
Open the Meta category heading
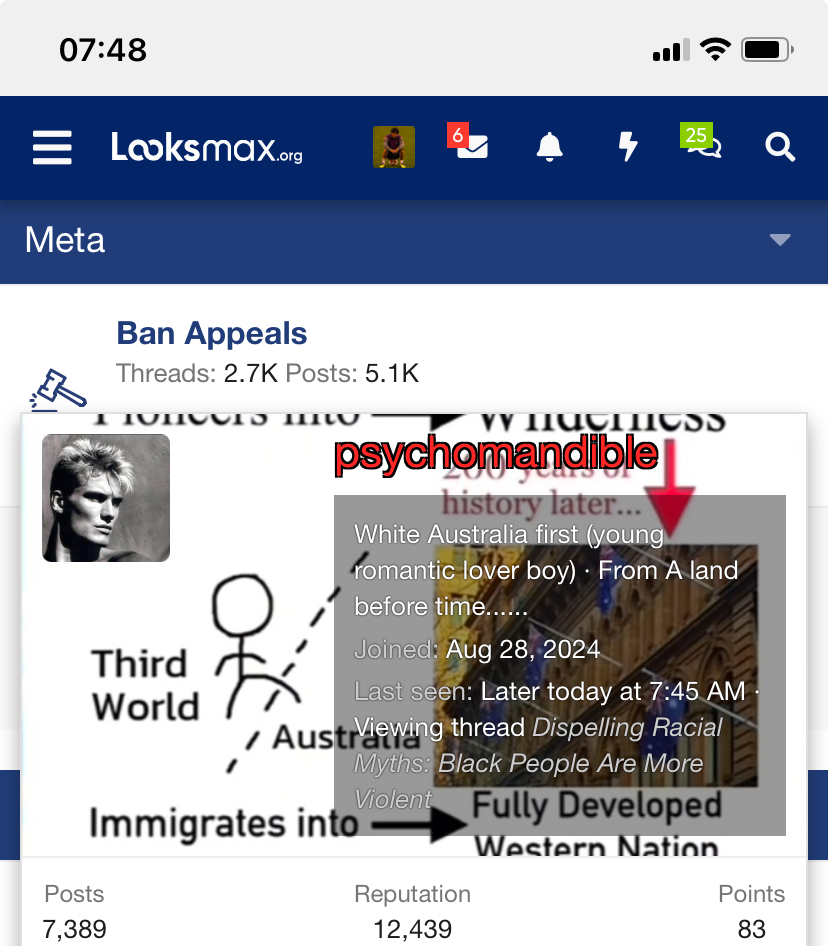65,240
